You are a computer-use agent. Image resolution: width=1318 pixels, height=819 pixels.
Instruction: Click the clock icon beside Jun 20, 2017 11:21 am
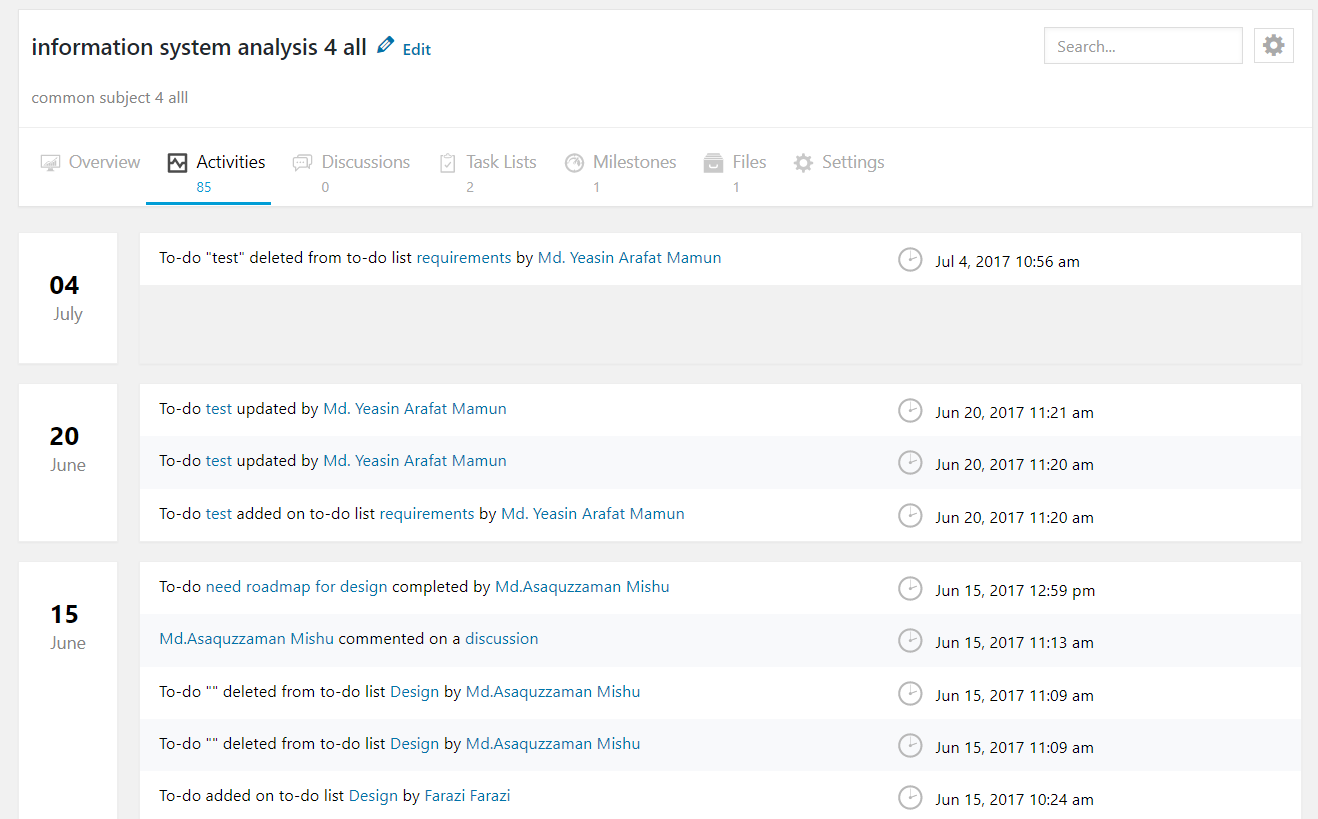[x=910, y=411]
